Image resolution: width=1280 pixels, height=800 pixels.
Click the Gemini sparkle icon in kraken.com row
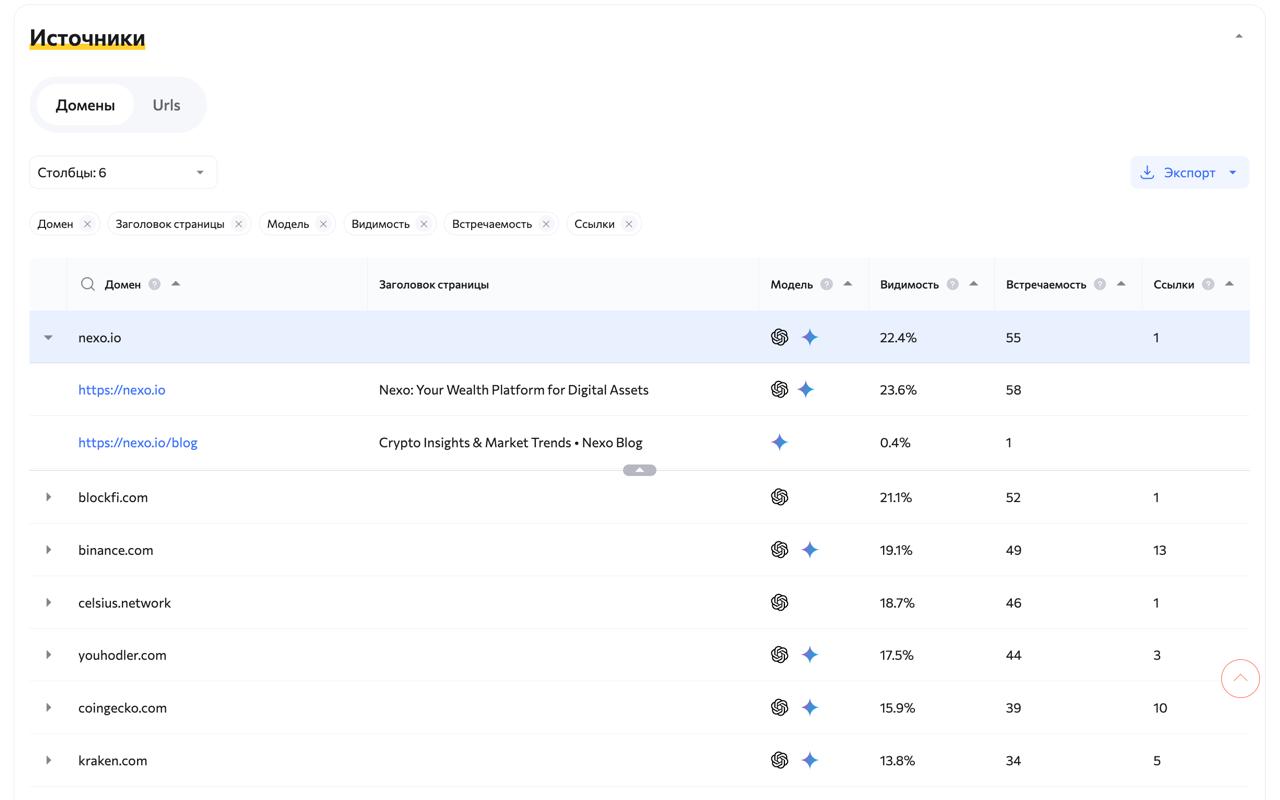click(x=810, y=760)
